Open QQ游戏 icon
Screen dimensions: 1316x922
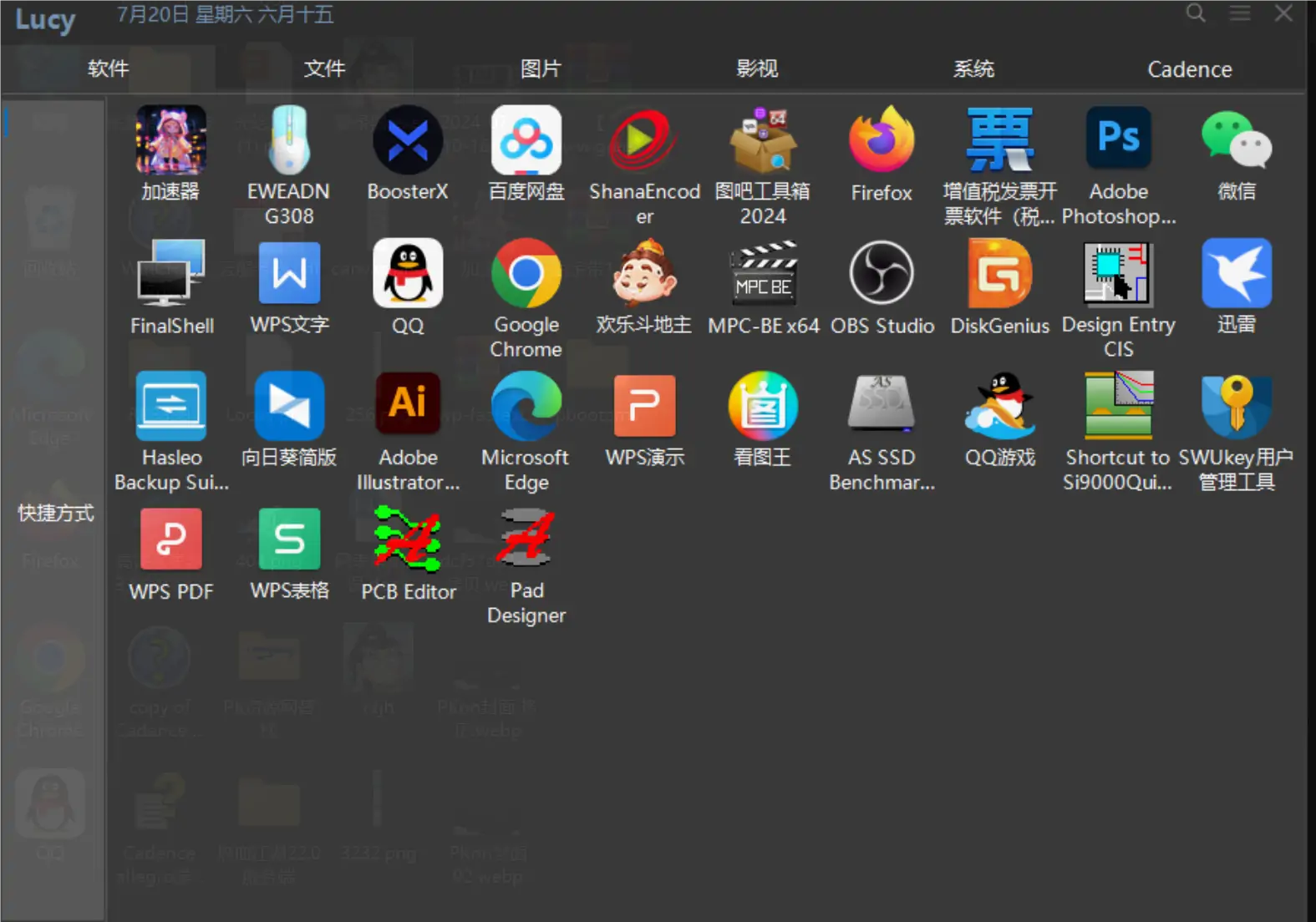coord(1000,406)
